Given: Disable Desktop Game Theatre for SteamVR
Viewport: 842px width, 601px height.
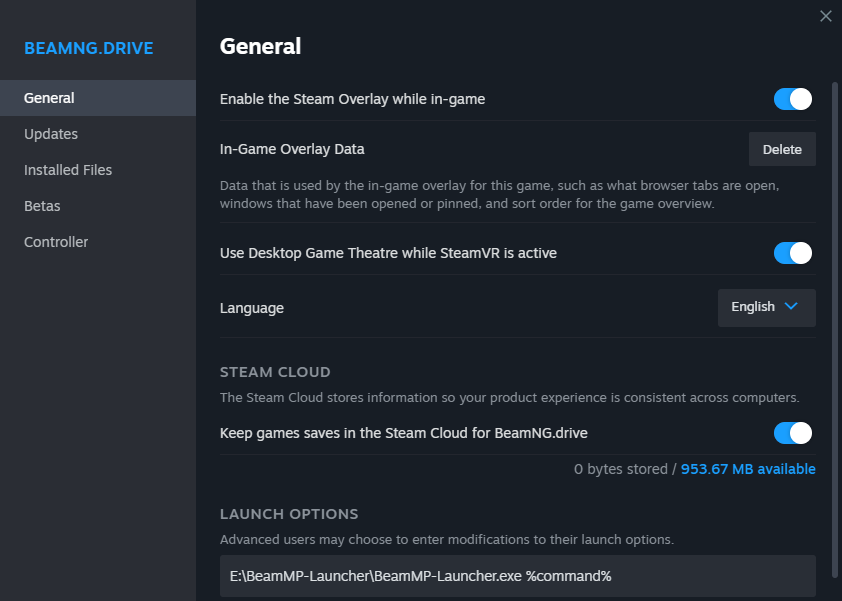Looking at the screenshot, I should (793, 253).
